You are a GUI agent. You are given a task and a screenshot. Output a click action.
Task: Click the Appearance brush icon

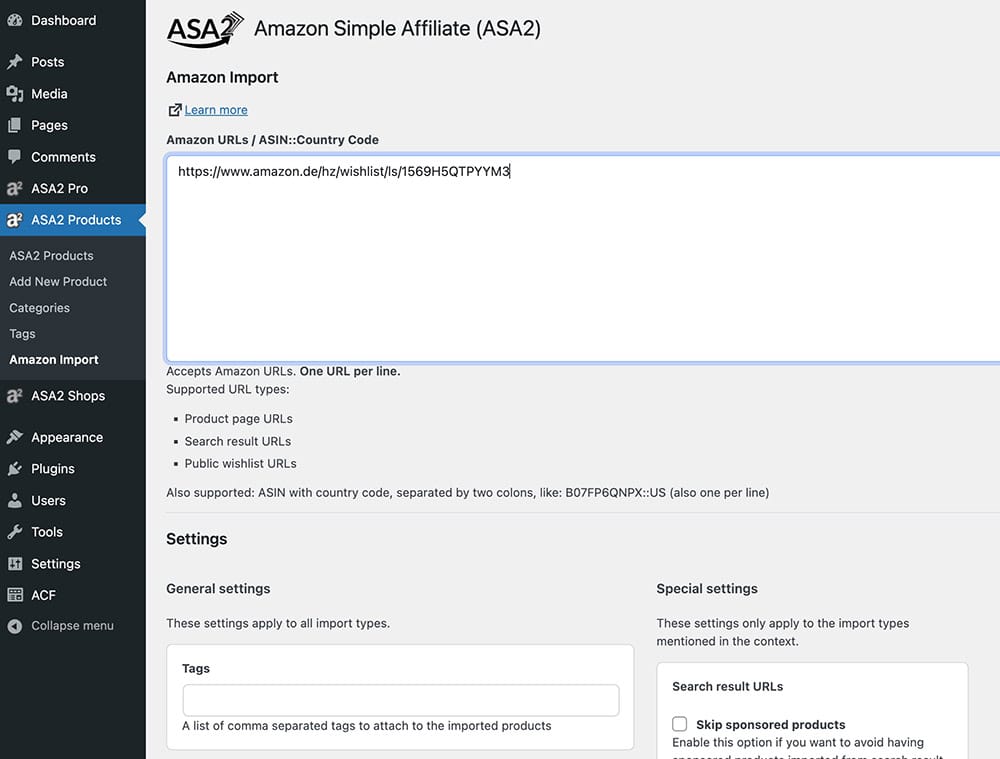(x=14, y=437)
